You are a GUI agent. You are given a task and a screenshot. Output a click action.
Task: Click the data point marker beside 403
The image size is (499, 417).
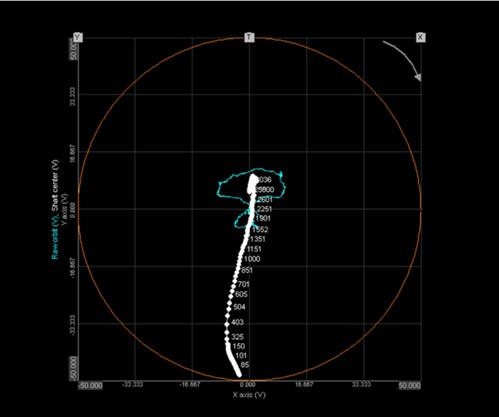[227, 323]
